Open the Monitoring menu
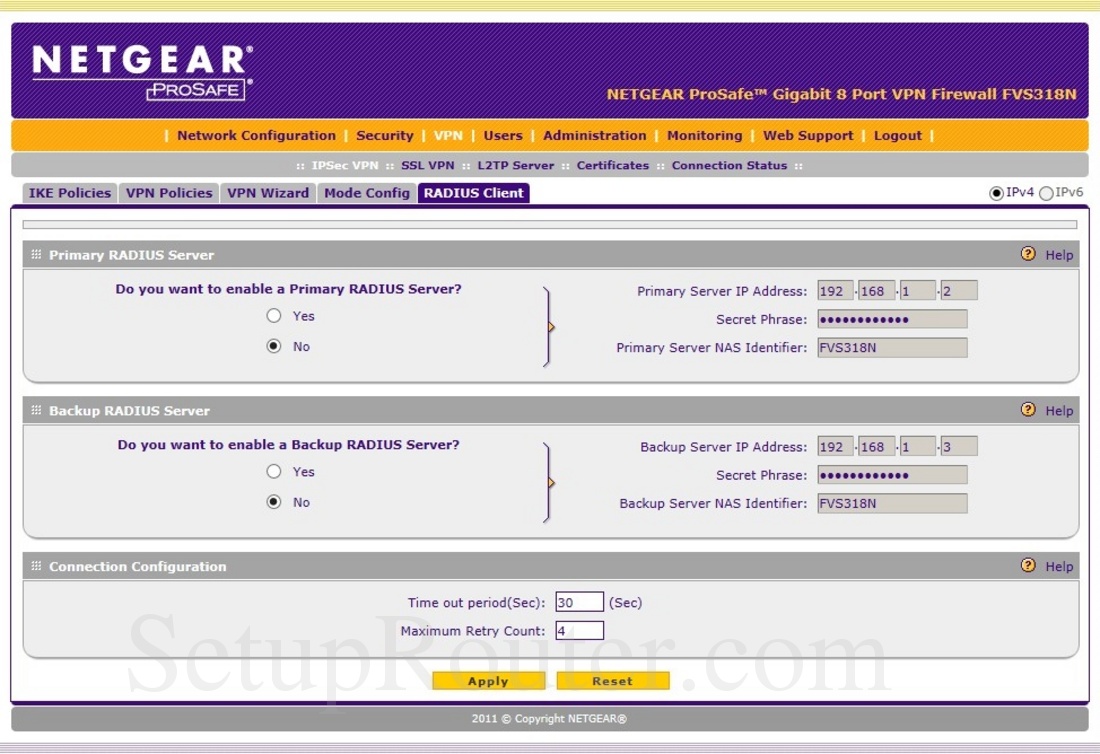The width and height of the screenshot is (1100, 754). [704, 135]
